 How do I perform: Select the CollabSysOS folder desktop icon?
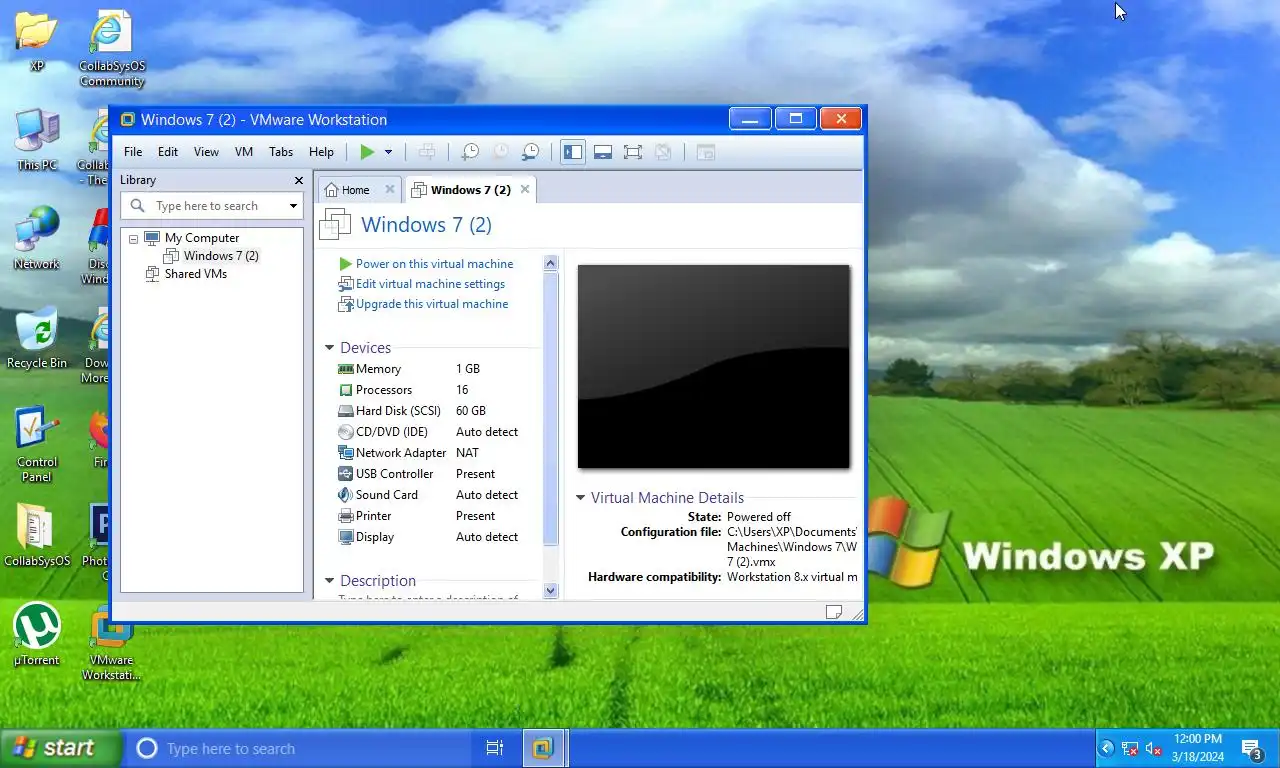pos(37,535)
